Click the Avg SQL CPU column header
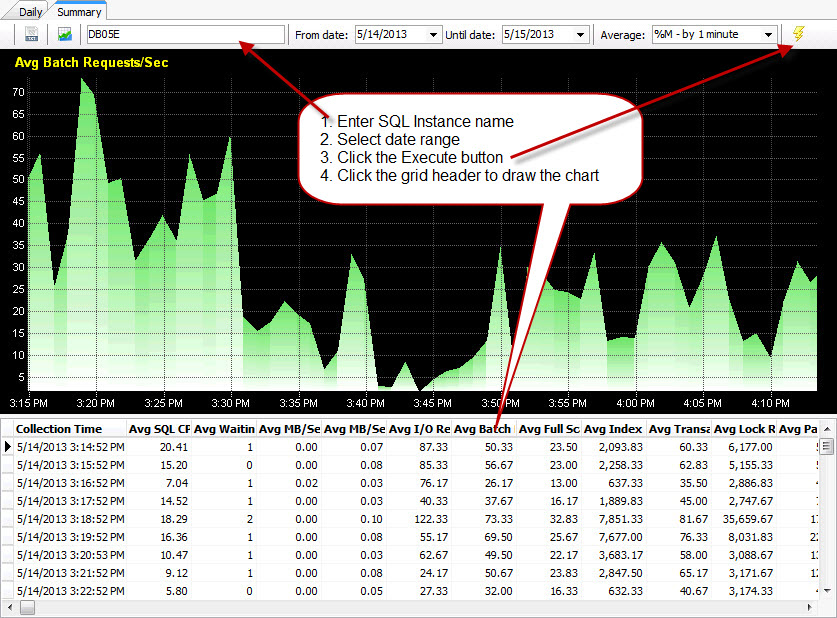Screen dimensions: 837x618 pos(158,429)
